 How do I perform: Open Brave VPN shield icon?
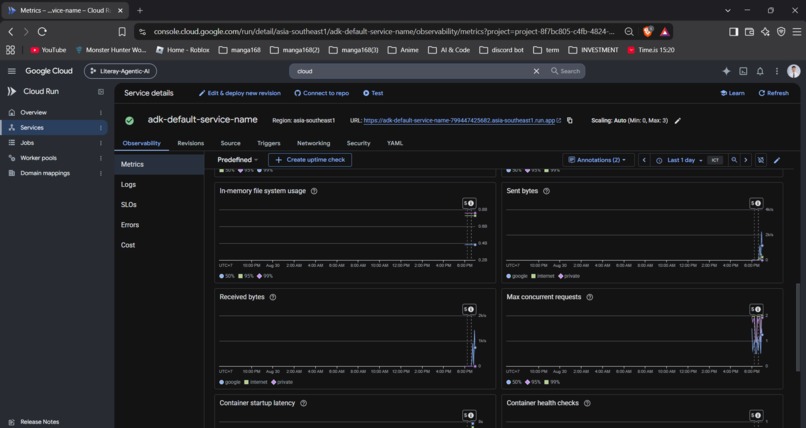click(x=781, y=32)
